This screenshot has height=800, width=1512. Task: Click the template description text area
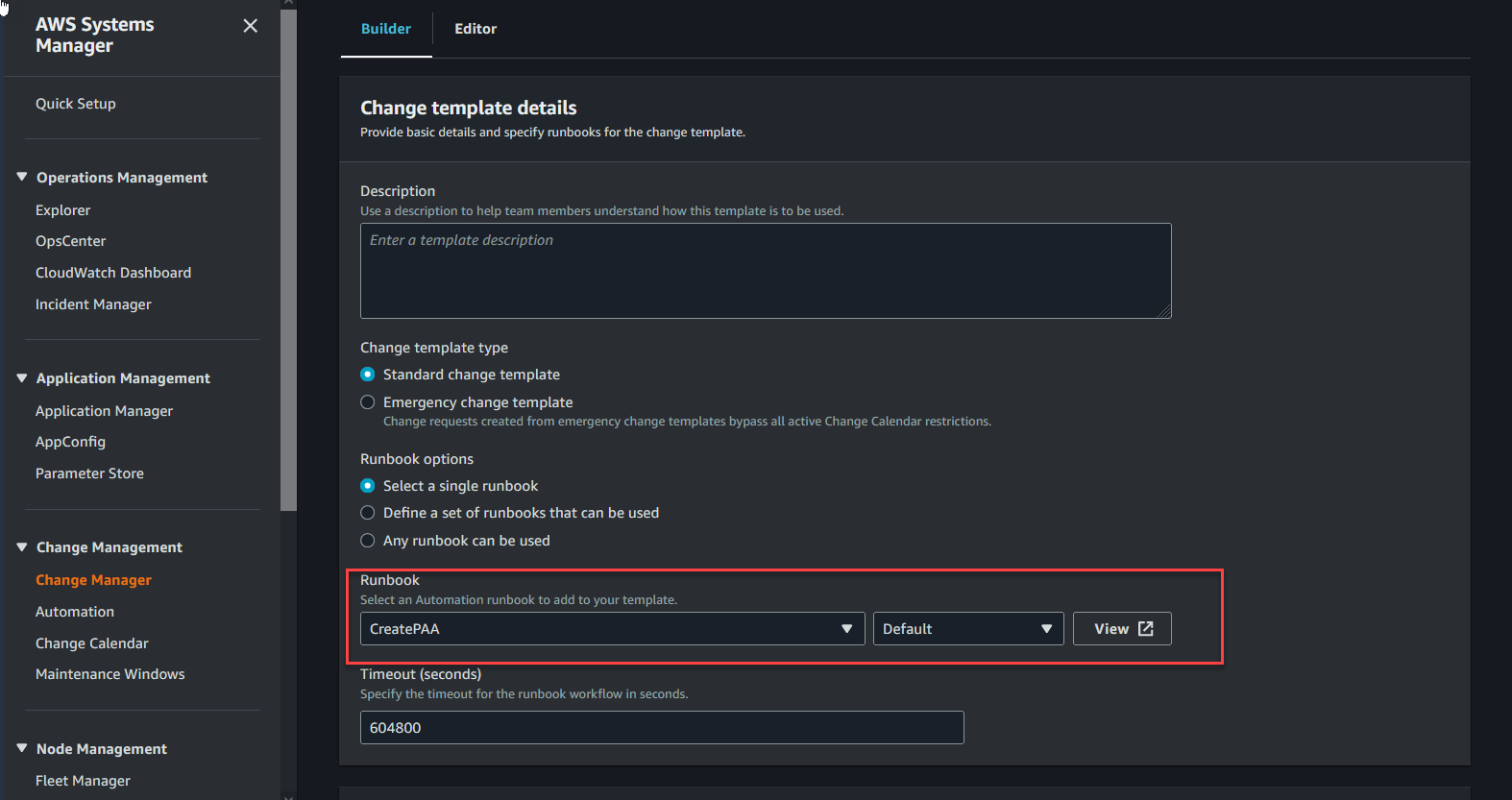coord(766,271)
